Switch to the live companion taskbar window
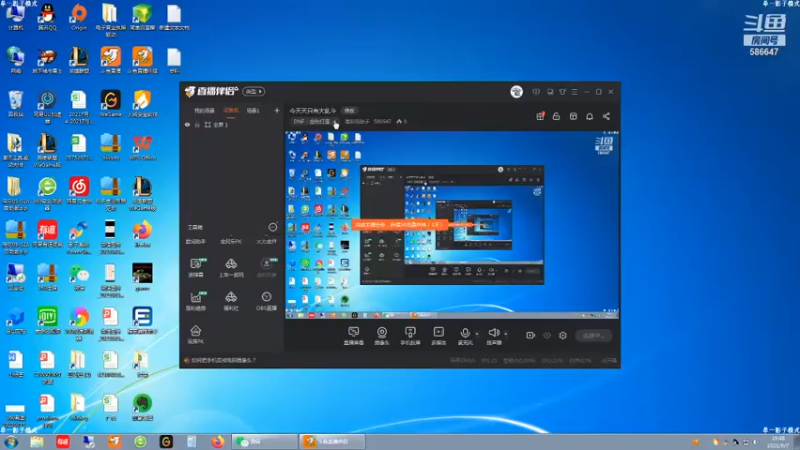 point(333,441)
